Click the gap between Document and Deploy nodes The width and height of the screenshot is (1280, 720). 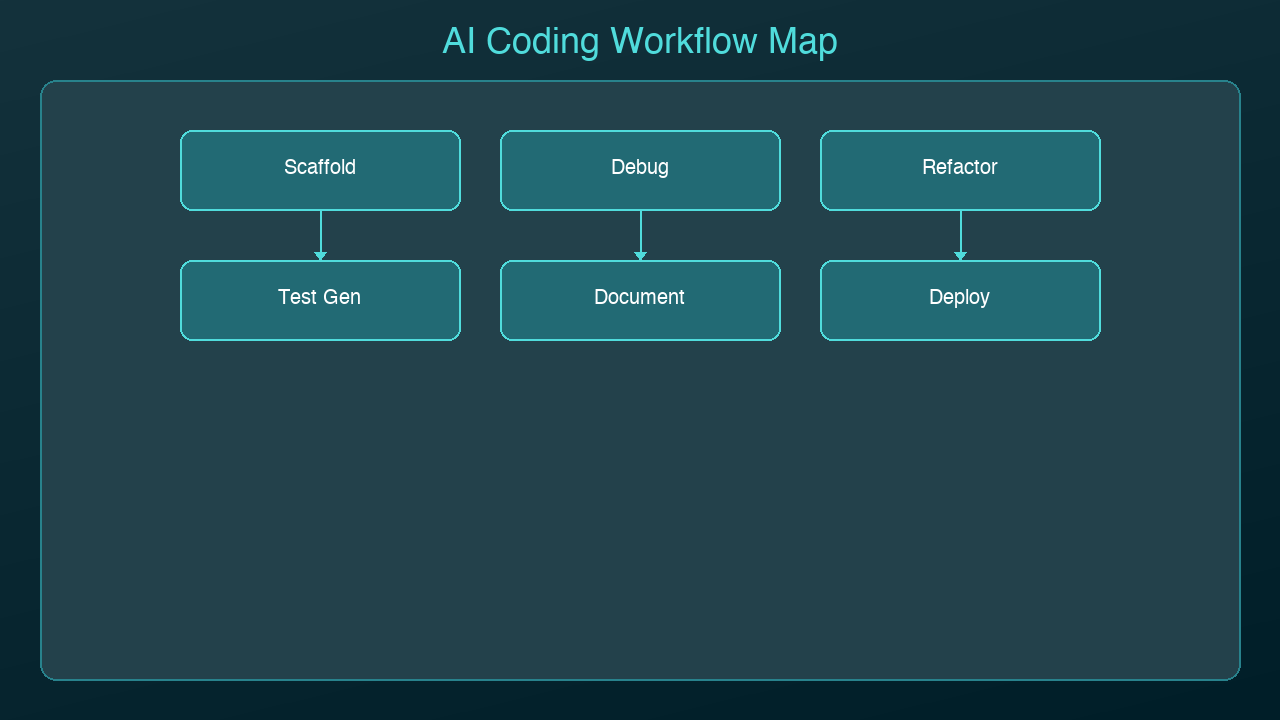point(800,300)
